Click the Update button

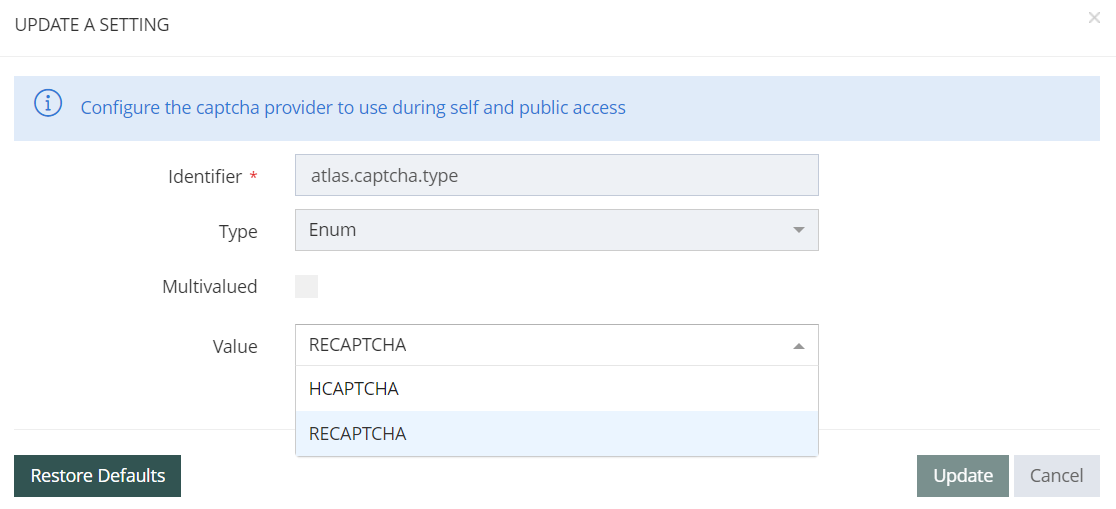click(x=962, y=476)
